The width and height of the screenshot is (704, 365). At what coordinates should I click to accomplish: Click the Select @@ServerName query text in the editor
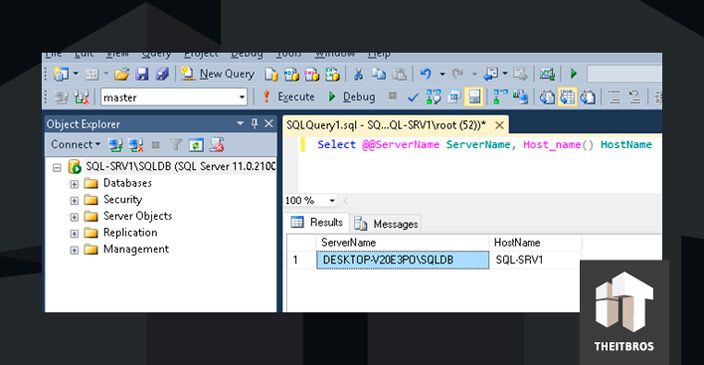point(484,145)
